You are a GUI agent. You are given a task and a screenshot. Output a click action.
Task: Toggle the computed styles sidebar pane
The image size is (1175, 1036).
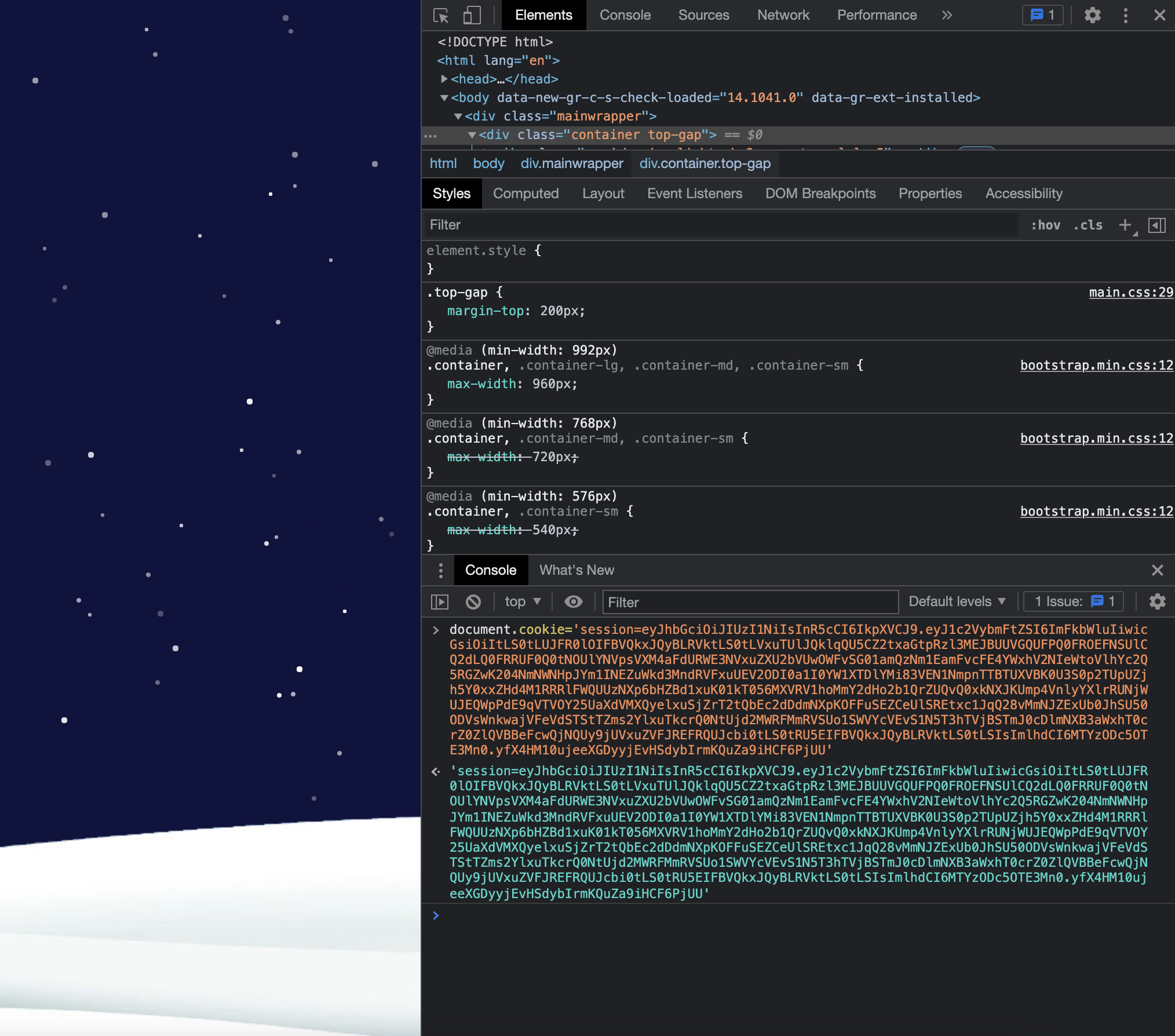click(x=1156, y=225)
